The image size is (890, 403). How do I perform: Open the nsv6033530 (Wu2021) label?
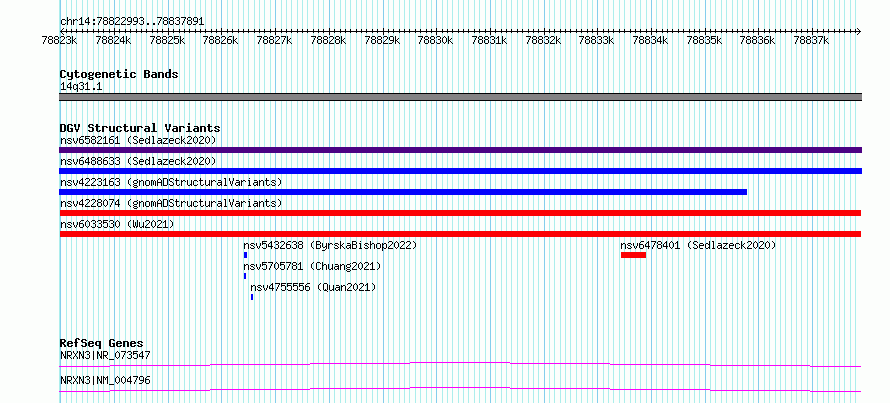click(117, 224)
